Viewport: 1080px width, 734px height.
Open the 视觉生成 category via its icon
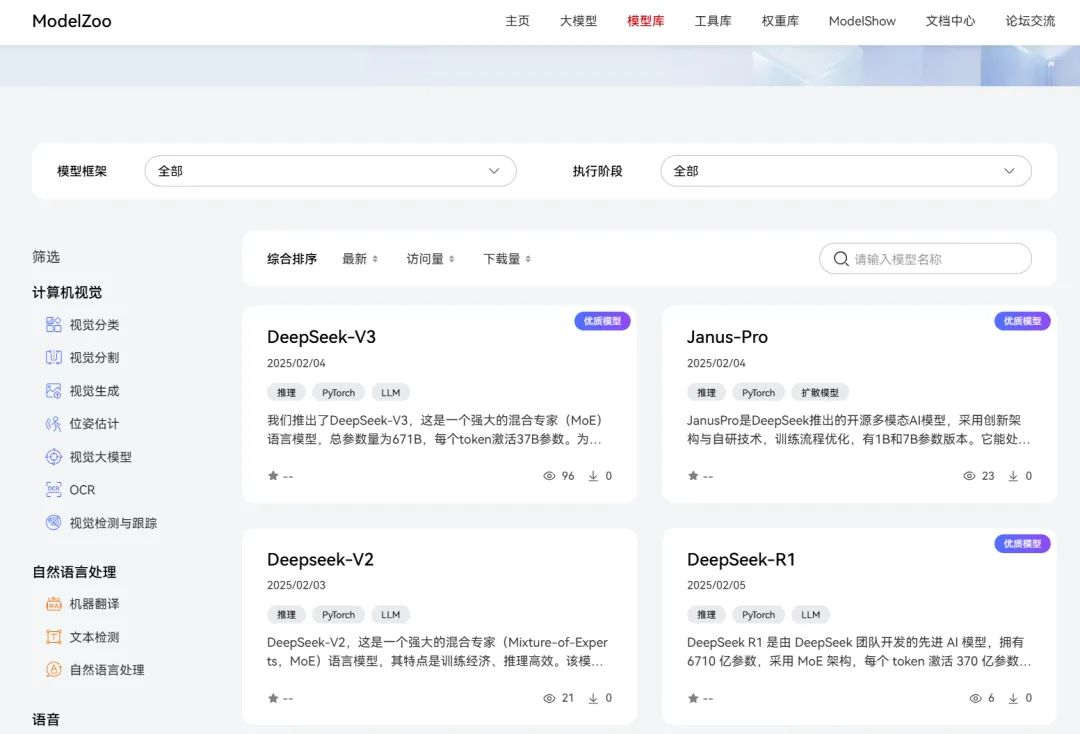55,390
